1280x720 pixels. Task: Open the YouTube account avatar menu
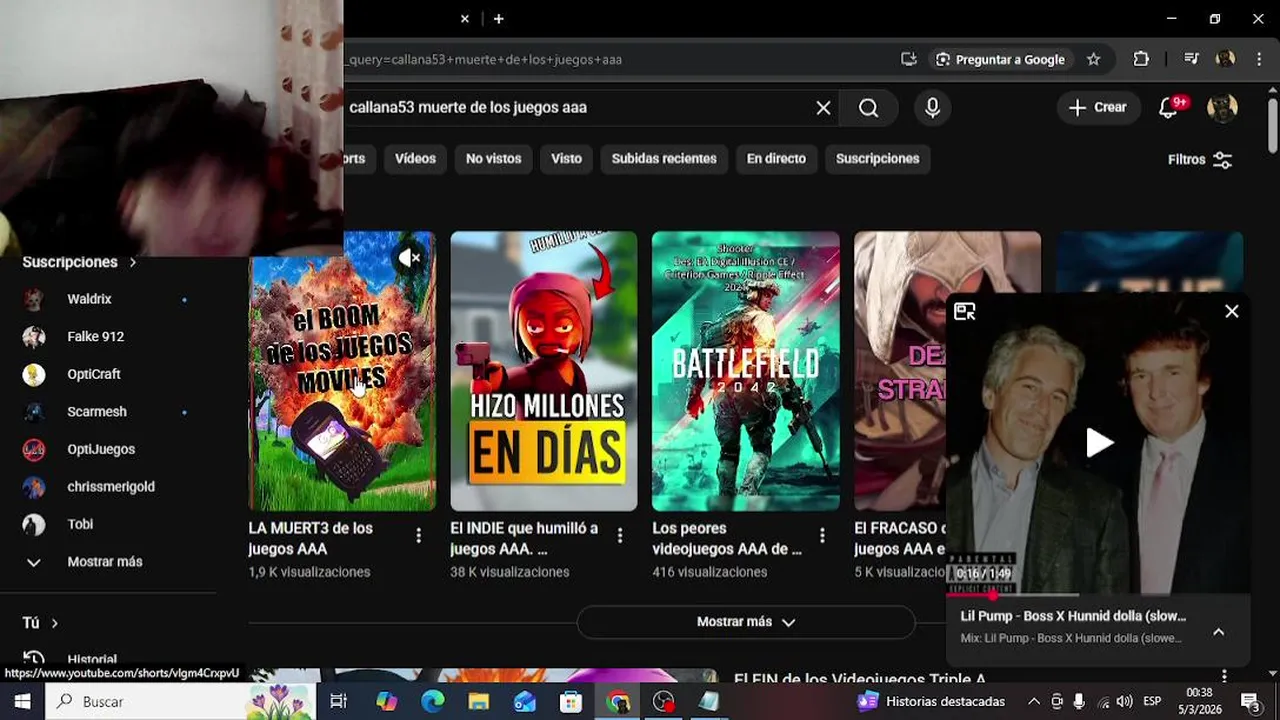click(x=1222, y=107)
